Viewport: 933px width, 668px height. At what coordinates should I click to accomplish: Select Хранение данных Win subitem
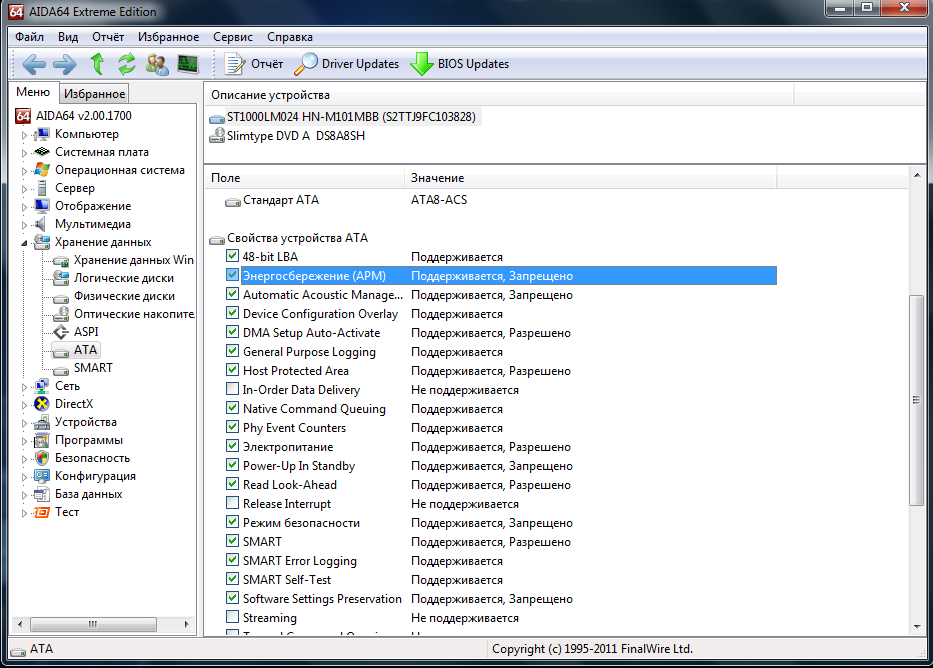pos(133,260)
